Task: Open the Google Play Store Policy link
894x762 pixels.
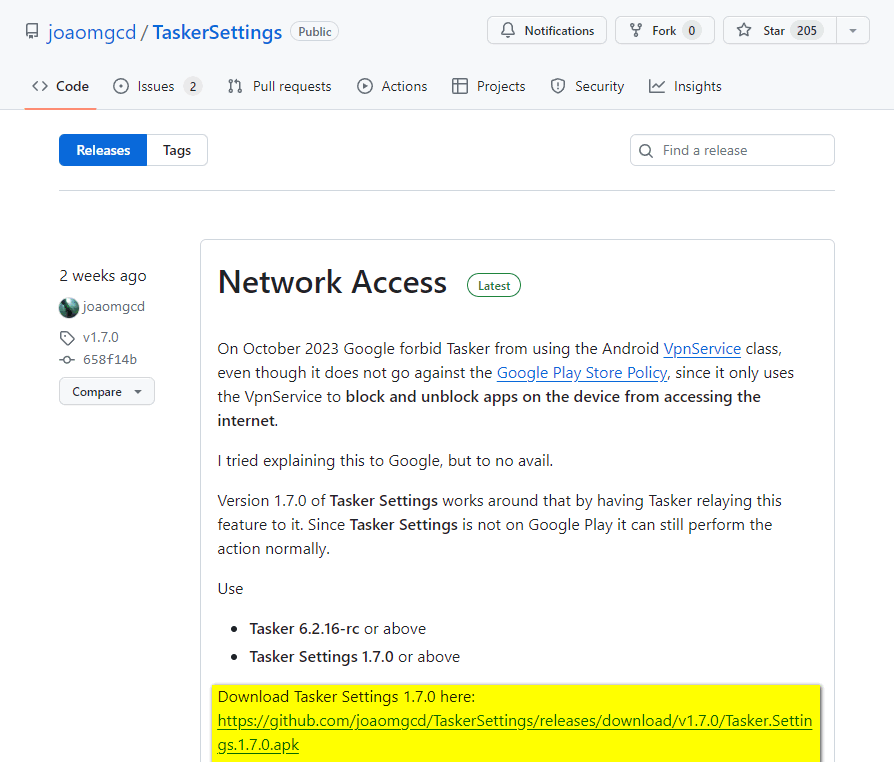Action: point(582,372)
